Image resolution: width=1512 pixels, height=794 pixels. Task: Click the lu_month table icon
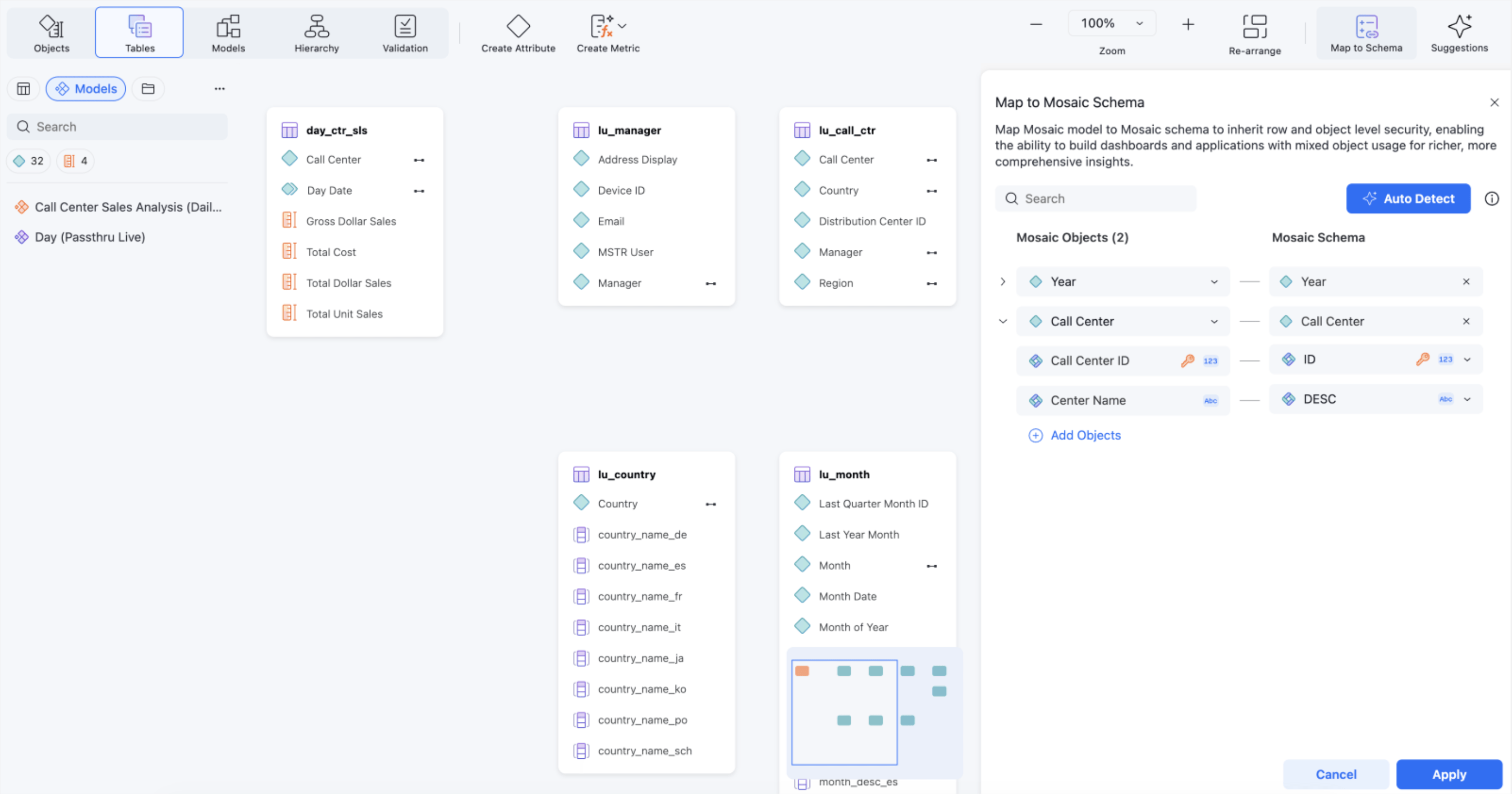click(802, 474)
